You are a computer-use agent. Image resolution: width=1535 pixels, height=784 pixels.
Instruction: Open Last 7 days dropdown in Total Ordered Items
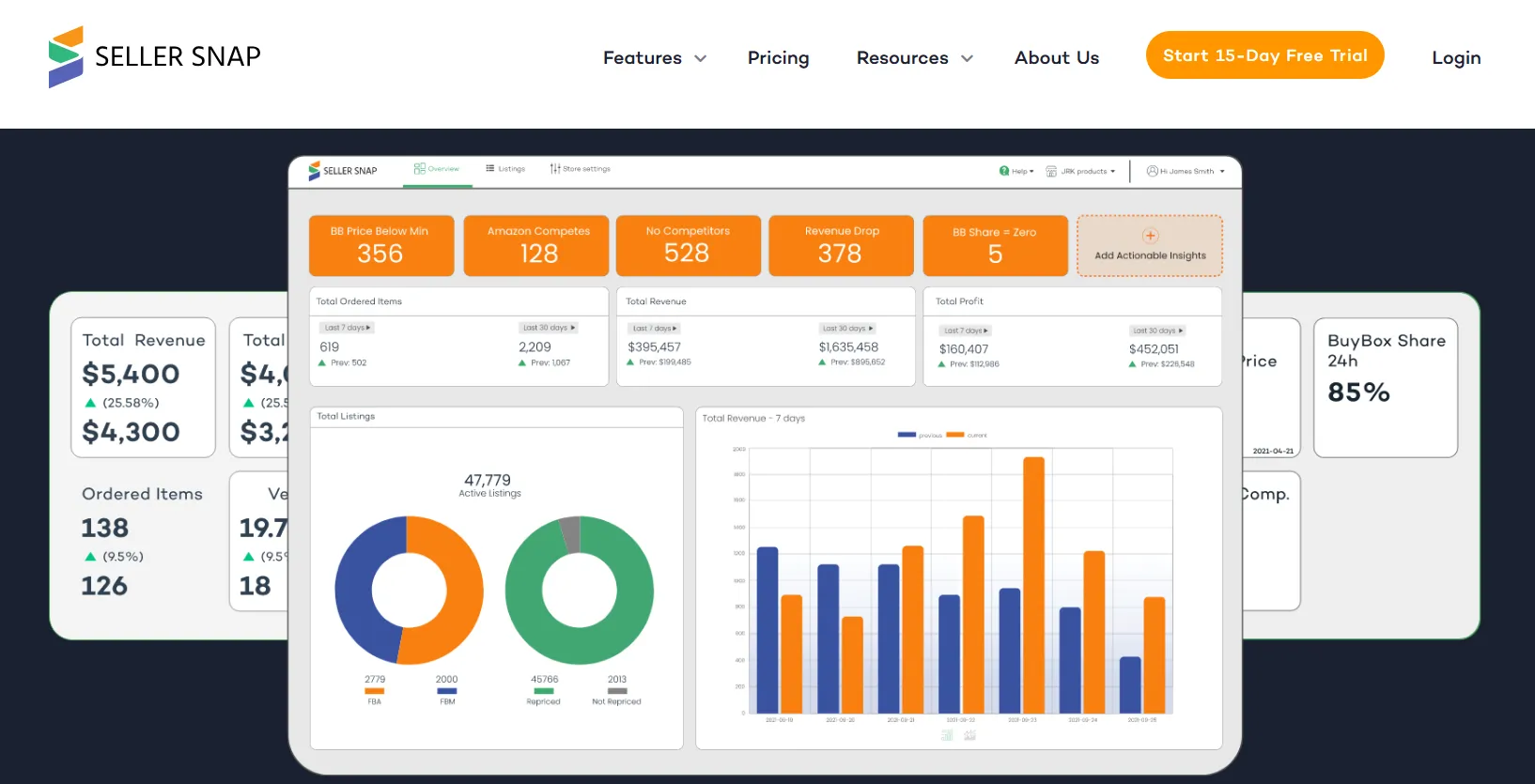tap(348, 328)
